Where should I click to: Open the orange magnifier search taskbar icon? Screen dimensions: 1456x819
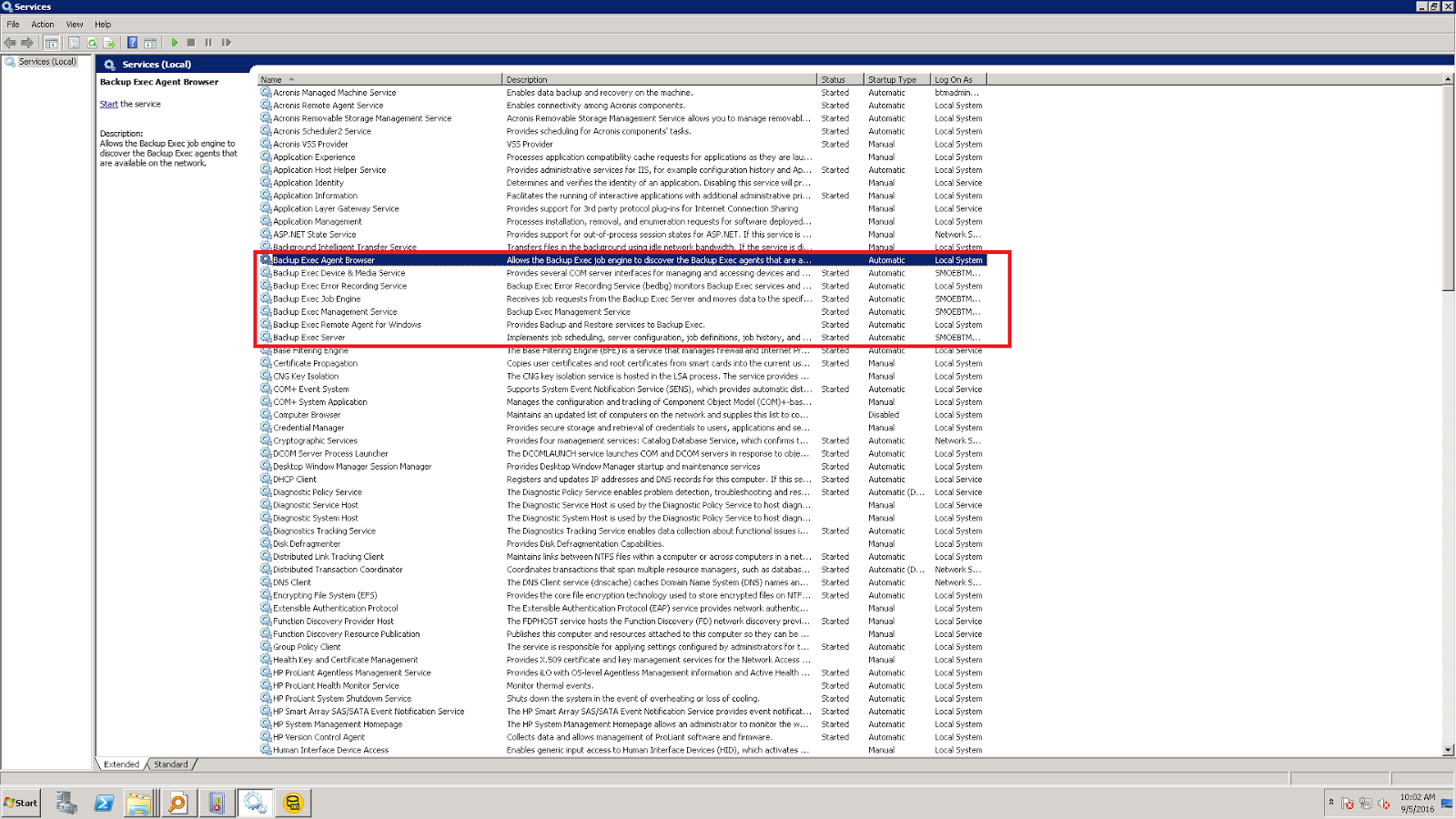(x=177, y=803)
